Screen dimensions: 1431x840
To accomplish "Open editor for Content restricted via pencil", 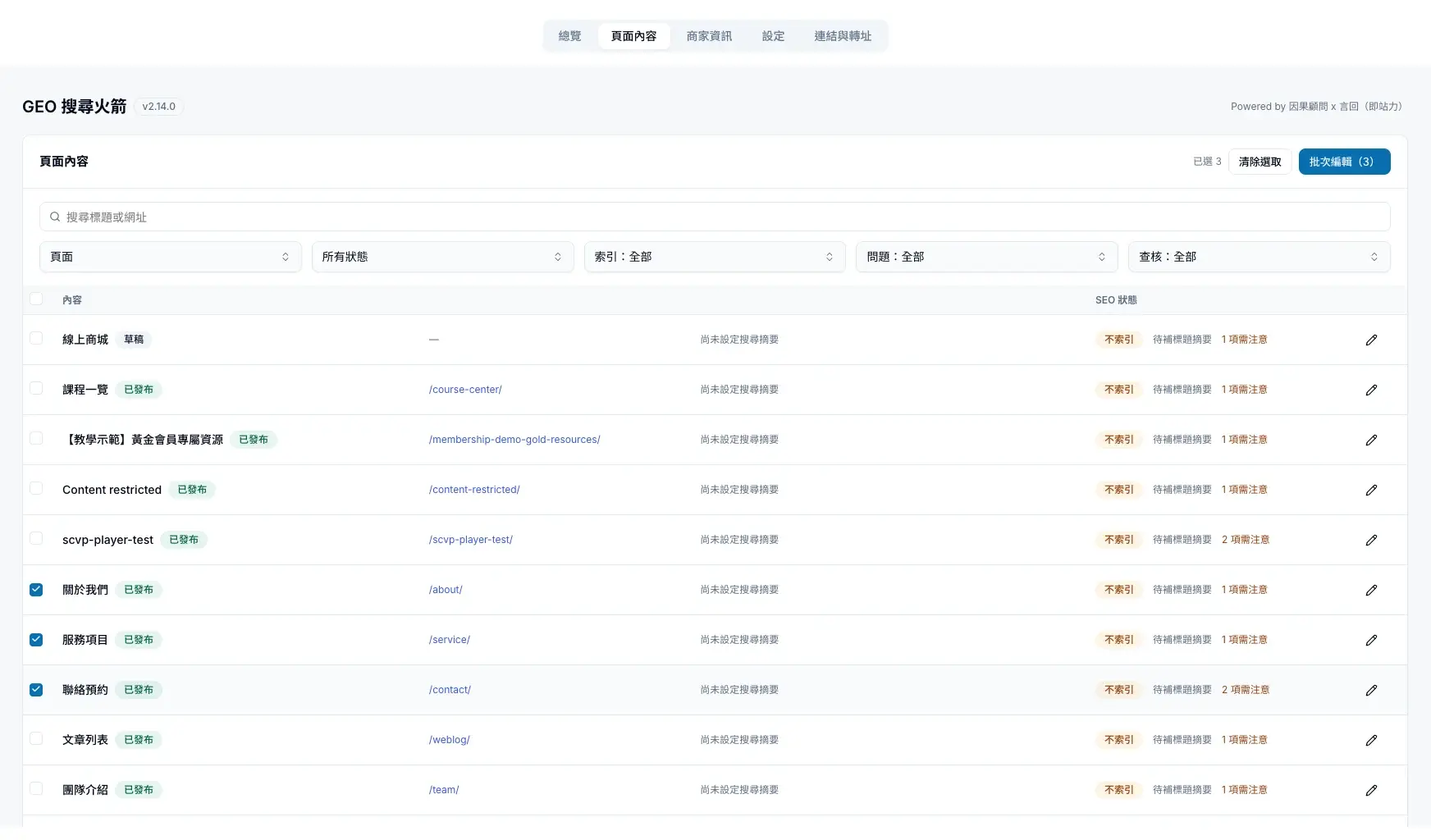I will coord(1371,490).
